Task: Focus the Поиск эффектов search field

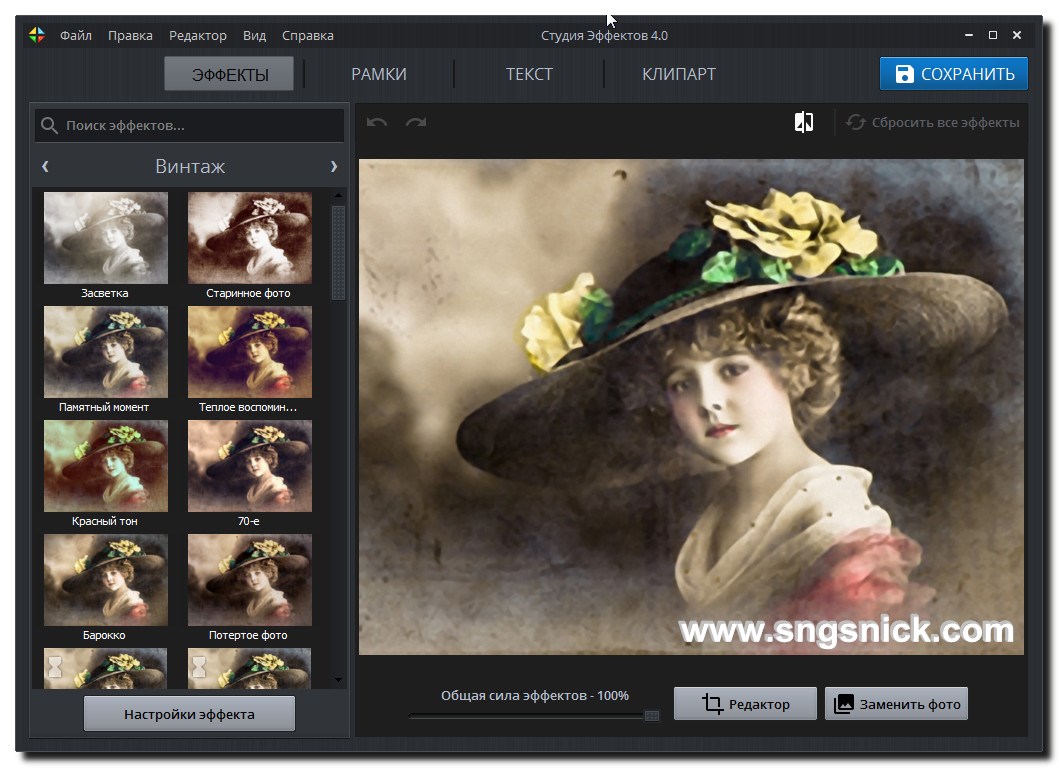Action: pos(190,126)
